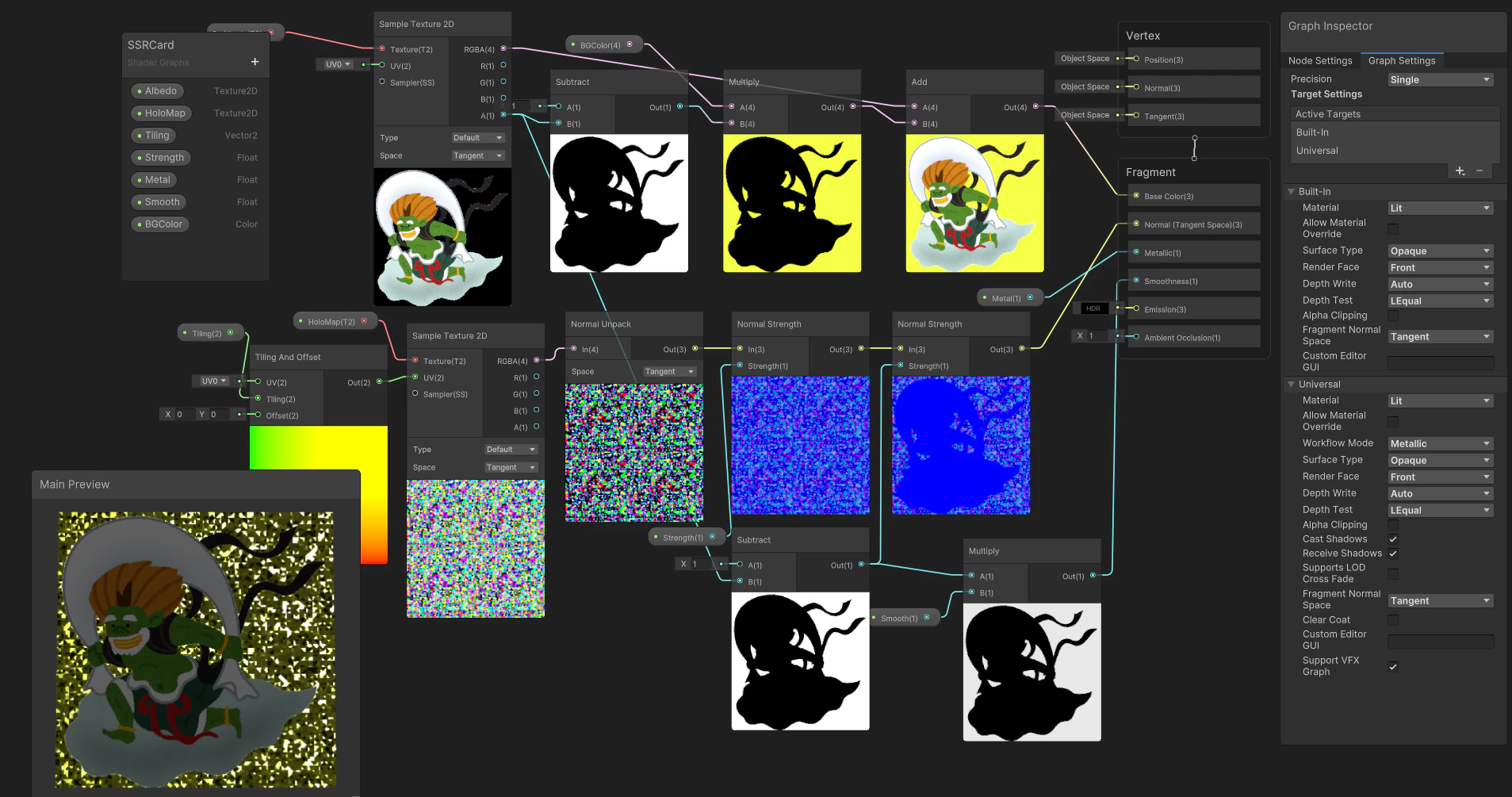Click the Normal(3) port in Vertex block
Screen dimensions: 1512x797
point(1136,88)
